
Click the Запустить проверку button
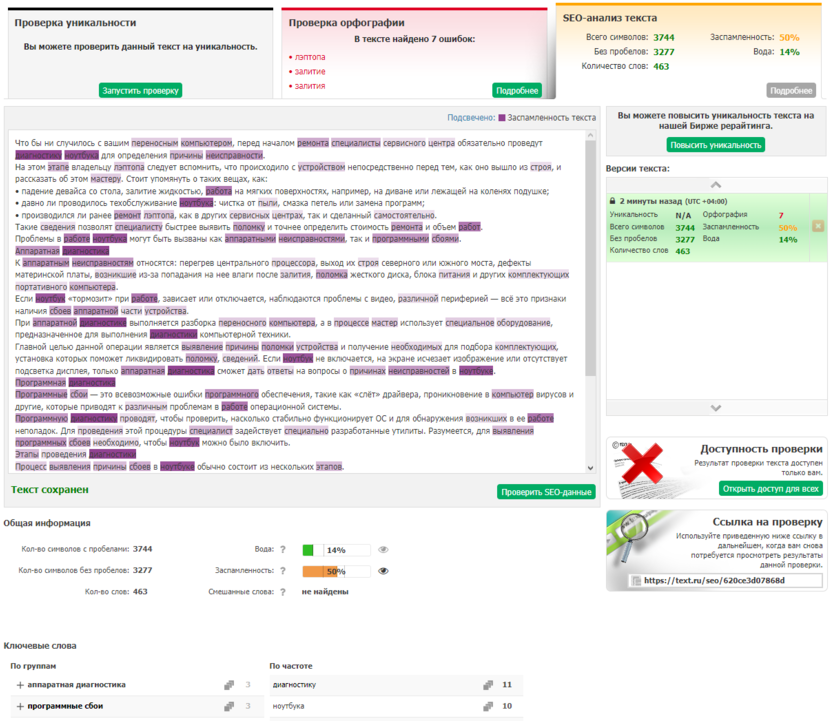[141, 90]
